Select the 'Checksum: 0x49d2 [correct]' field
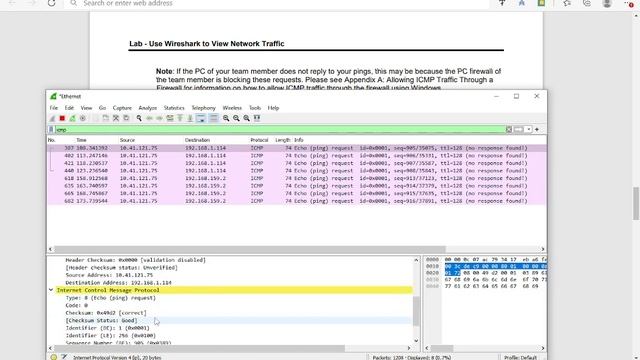Screen dimensions: 640x360 click(x=106, y=313)
